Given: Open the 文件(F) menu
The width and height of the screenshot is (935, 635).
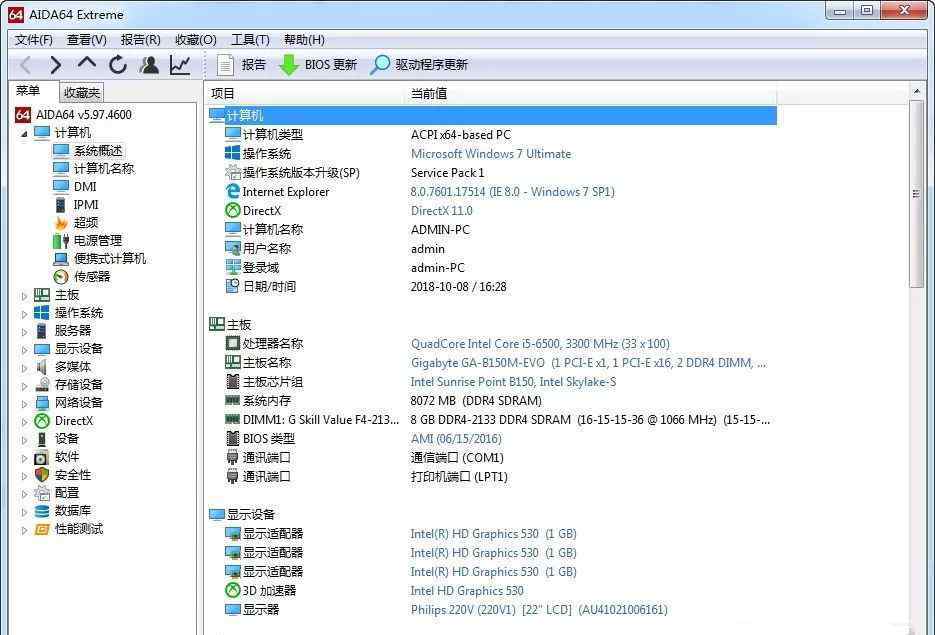Looking at the screenshot, I should [x=34, y=39].
